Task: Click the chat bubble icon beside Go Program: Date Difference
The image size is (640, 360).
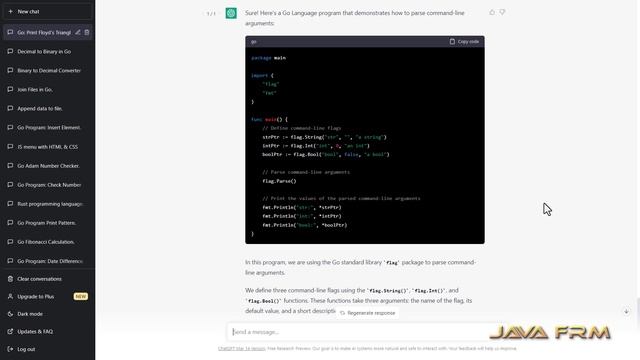Action: click(10, 261)
